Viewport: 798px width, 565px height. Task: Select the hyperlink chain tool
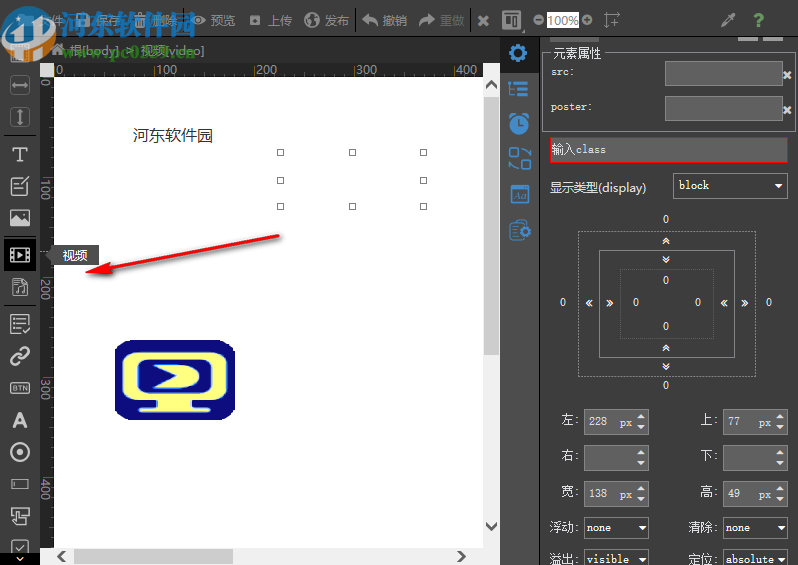click(20, 356)
